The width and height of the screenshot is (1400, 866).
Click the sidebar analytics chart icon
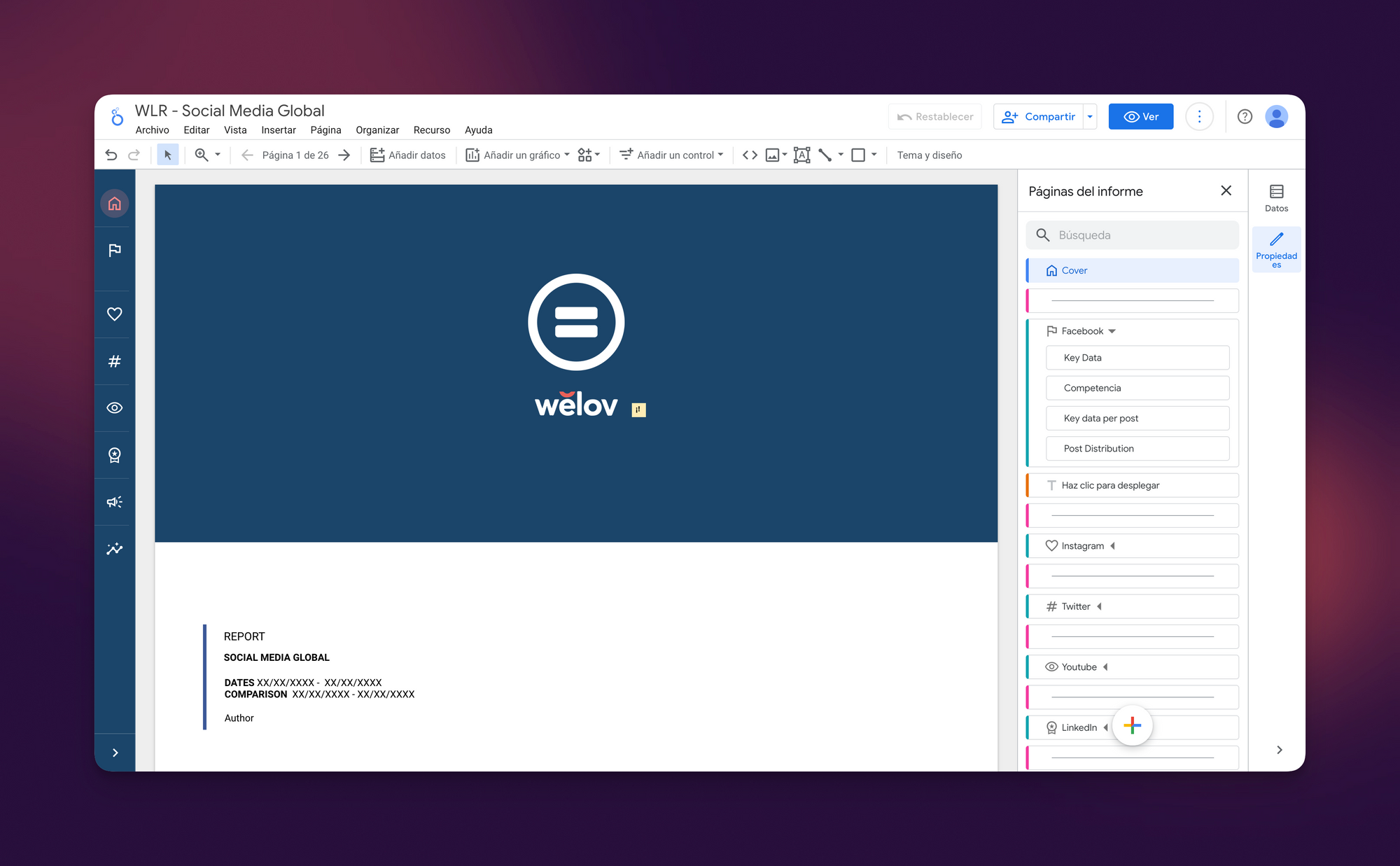point(115,549)
